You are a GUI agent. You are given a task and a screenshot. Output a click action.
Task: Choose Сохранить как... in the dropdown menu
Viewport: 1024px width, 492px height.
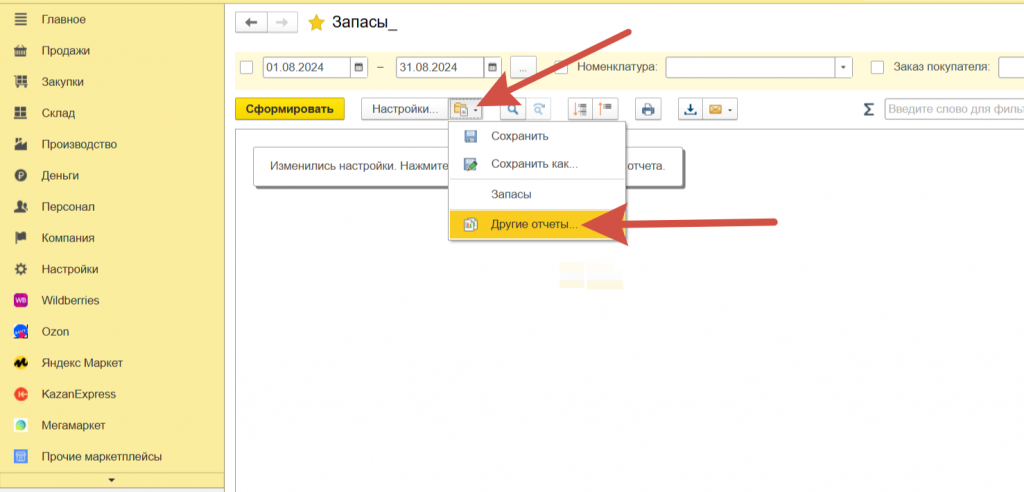(534, 164)
